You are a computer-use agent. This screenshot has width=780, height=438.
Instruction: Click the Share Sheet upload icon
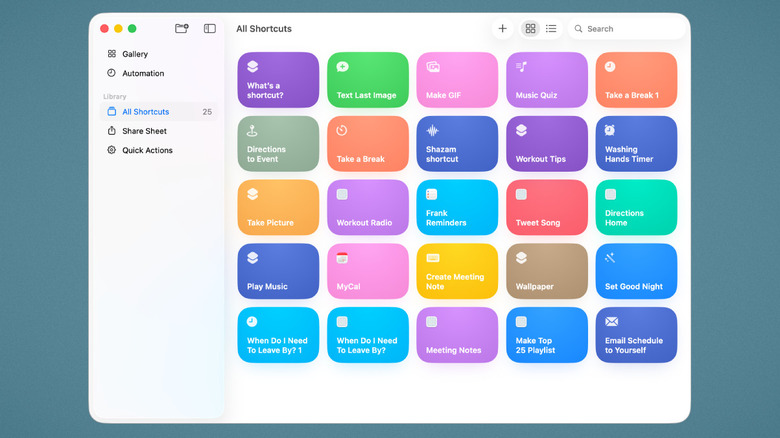click(x=111, y=130)
